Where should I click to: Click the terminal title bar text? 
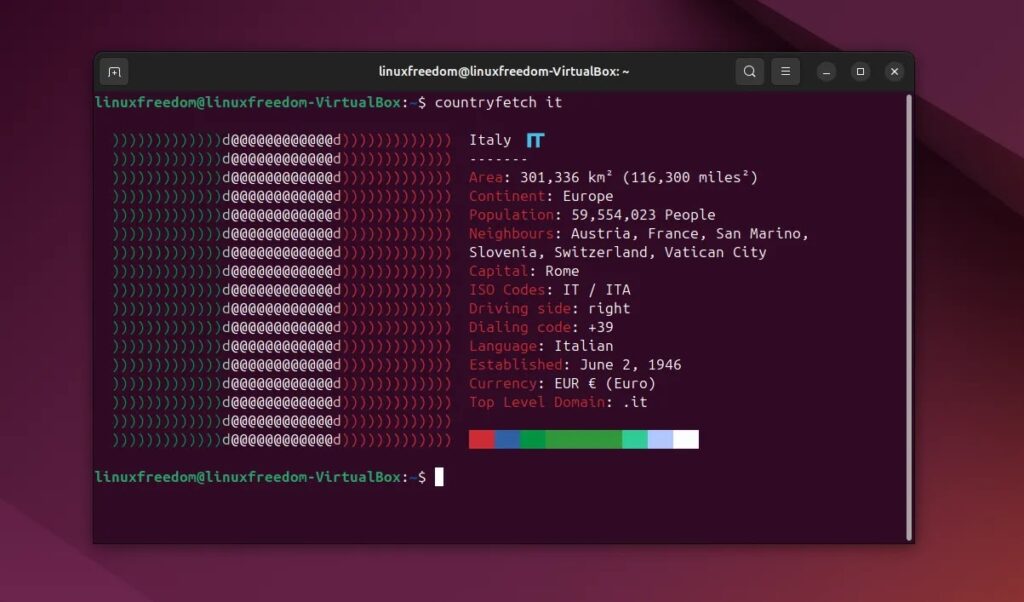click(503, 72)
